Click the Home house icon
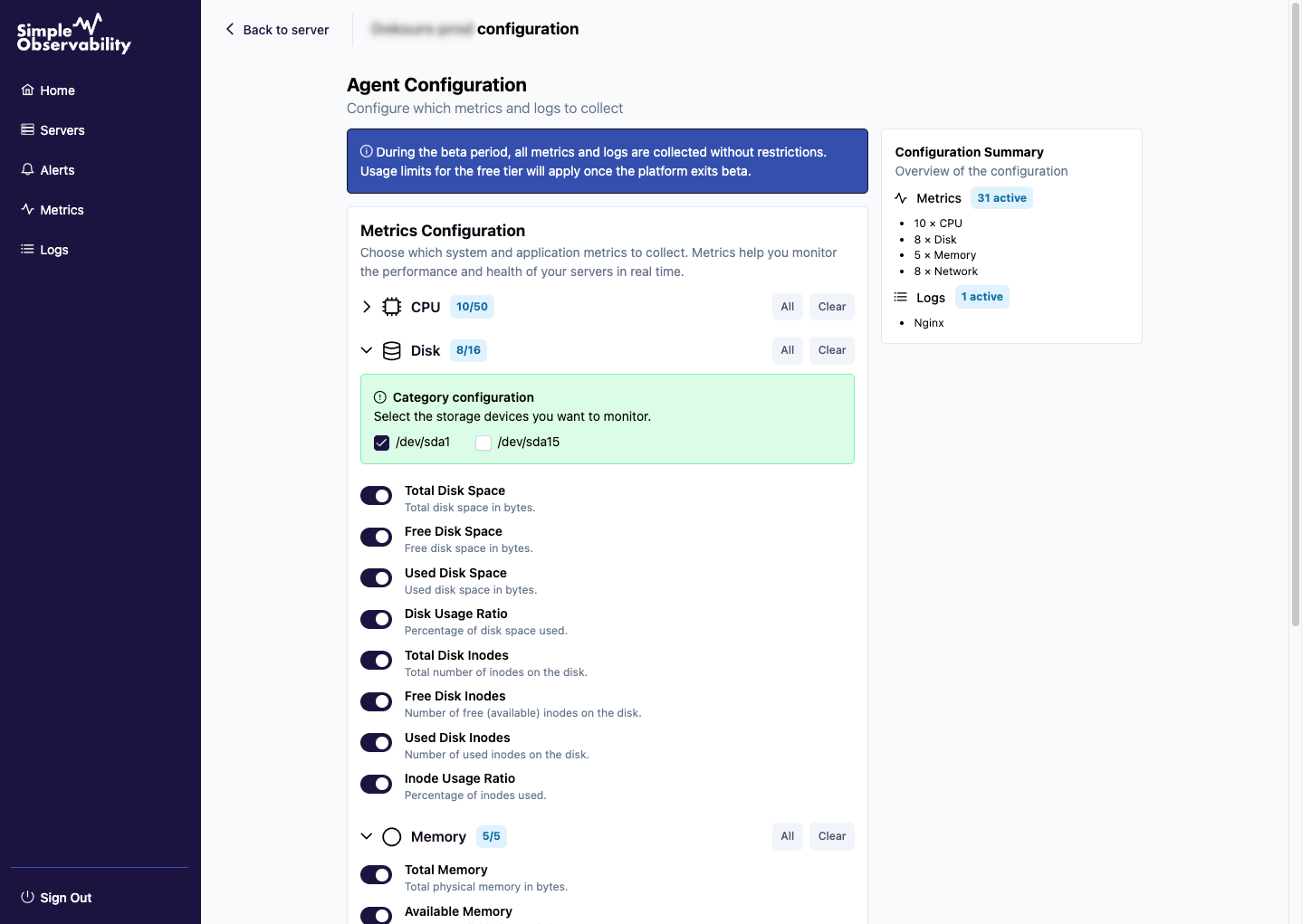The image size is (1302, 924). 28,90
